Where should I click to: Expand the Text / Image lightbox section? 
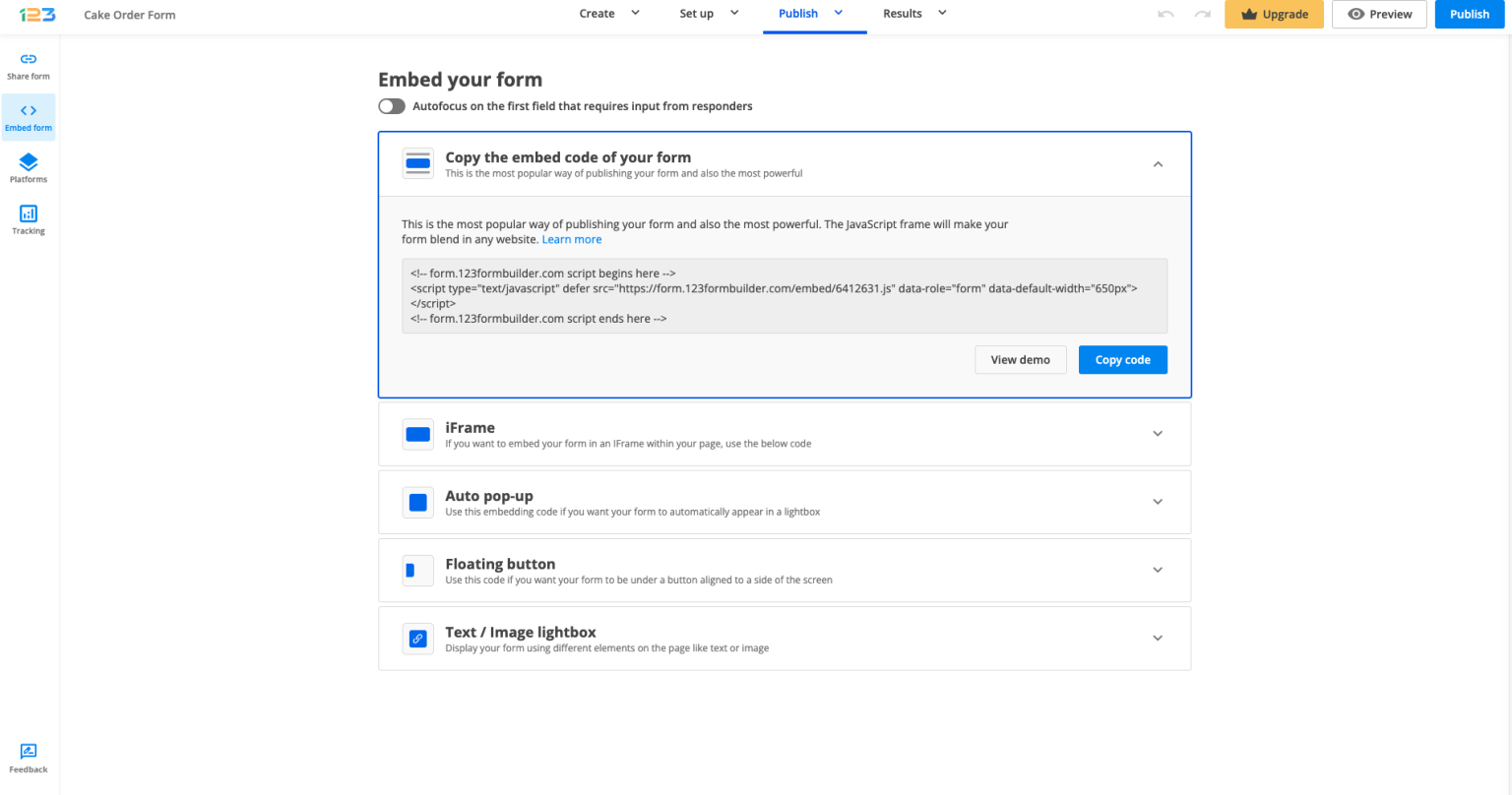coord(1158,638)
